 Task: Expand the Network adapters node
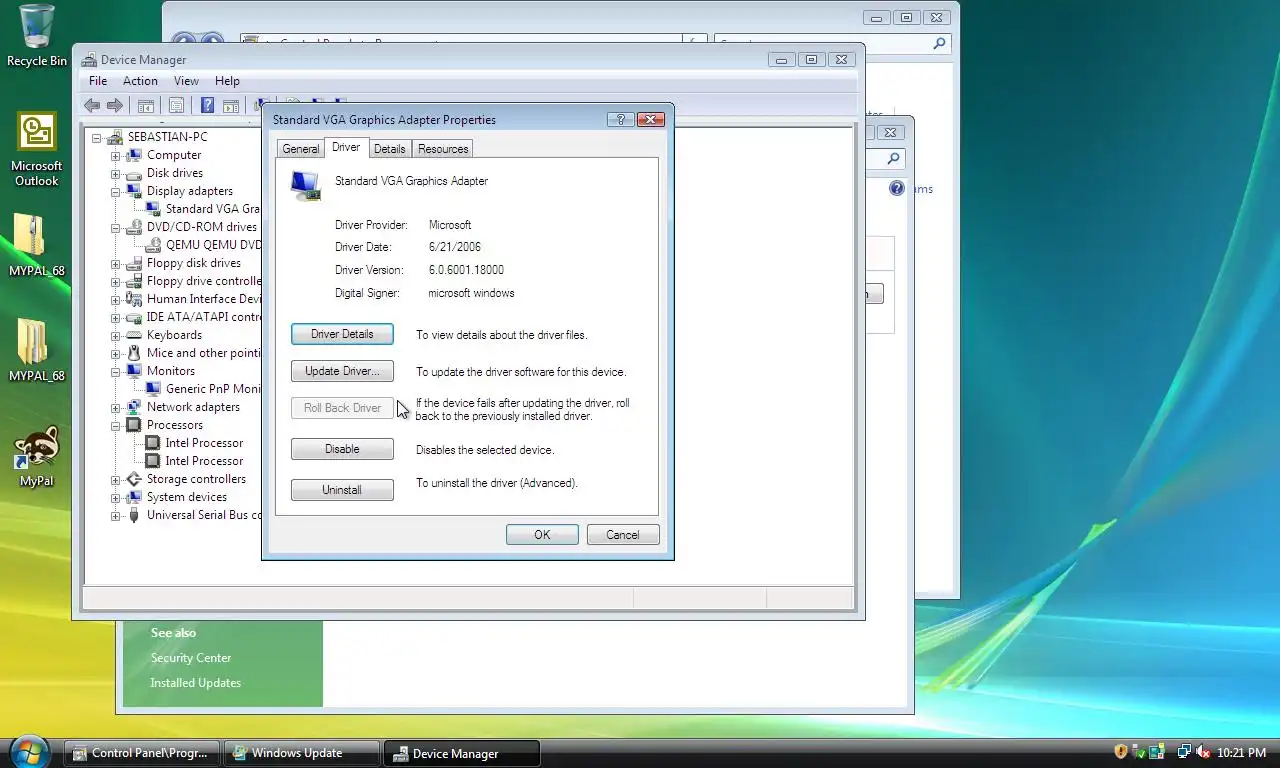(x=115, y=407)
